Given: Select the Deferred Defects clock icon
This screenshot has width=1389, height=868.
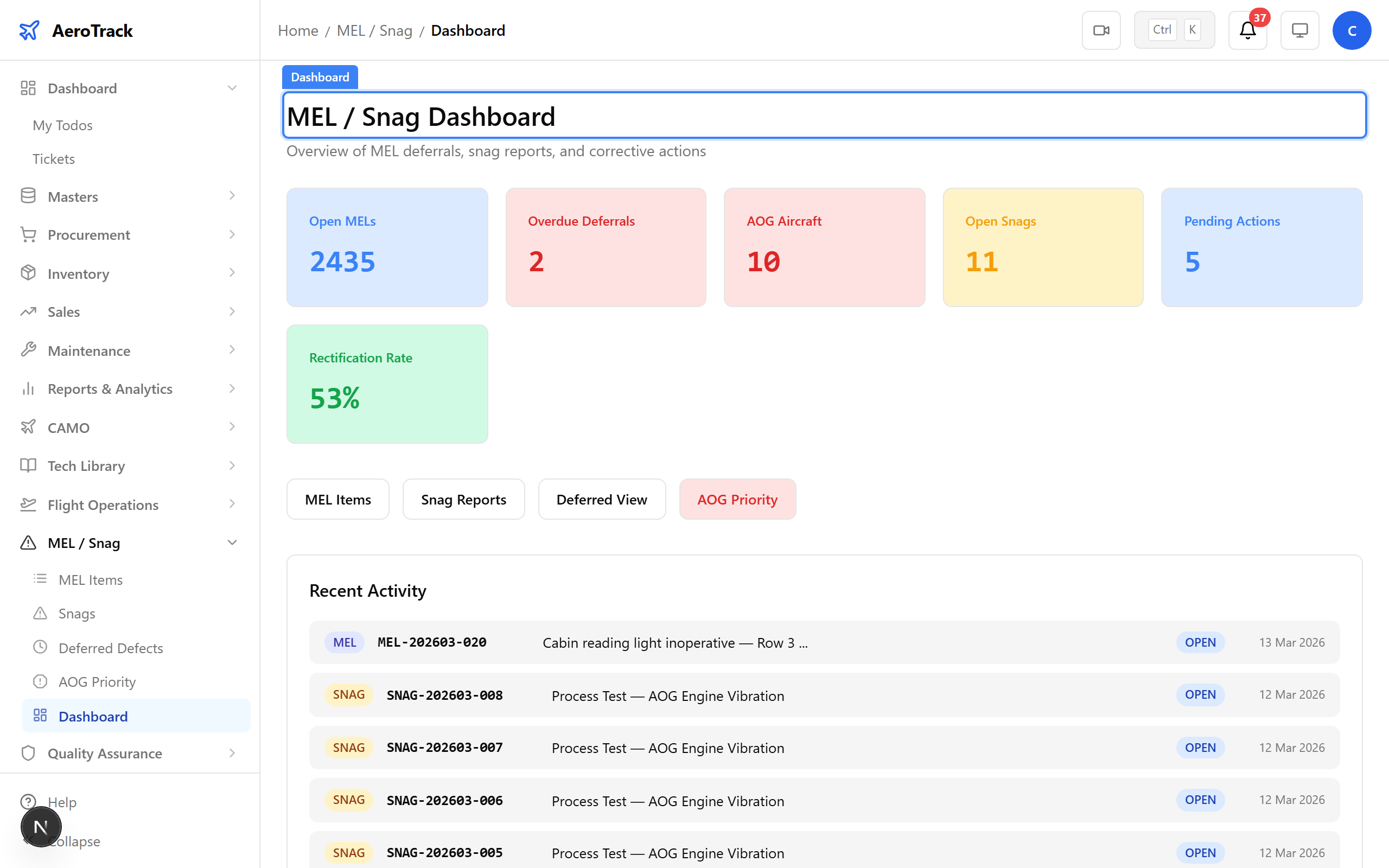Looking at the screenshot, I should click(40, 647).
